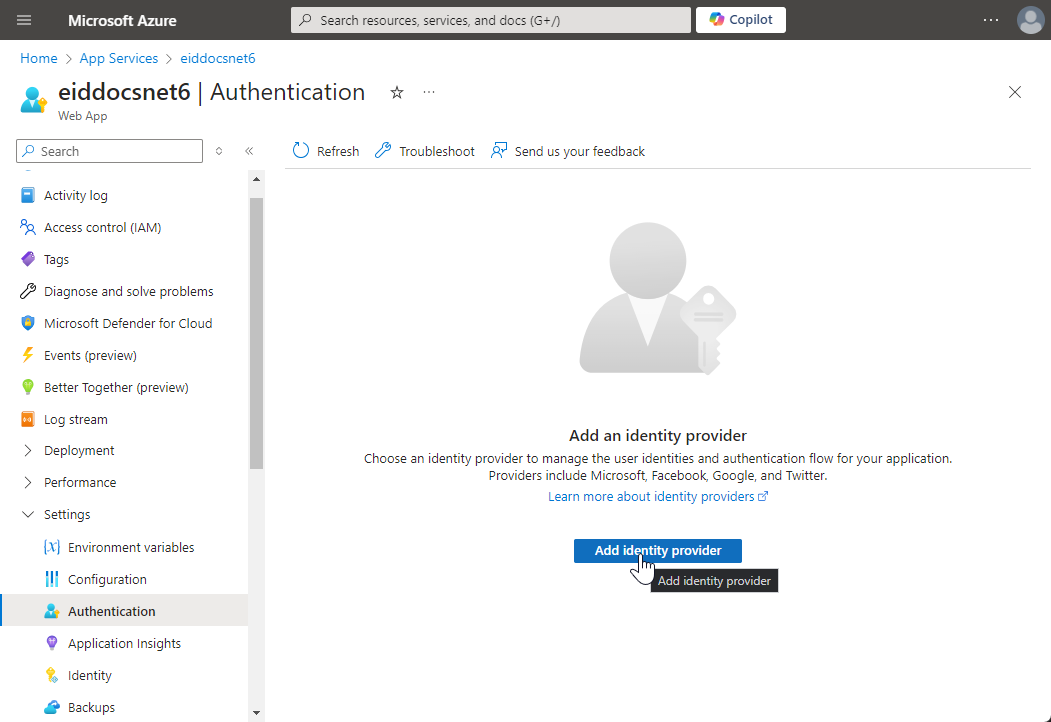Expand the Deployment section
Screen dimensions: 1051x722
tap(28, 451)
